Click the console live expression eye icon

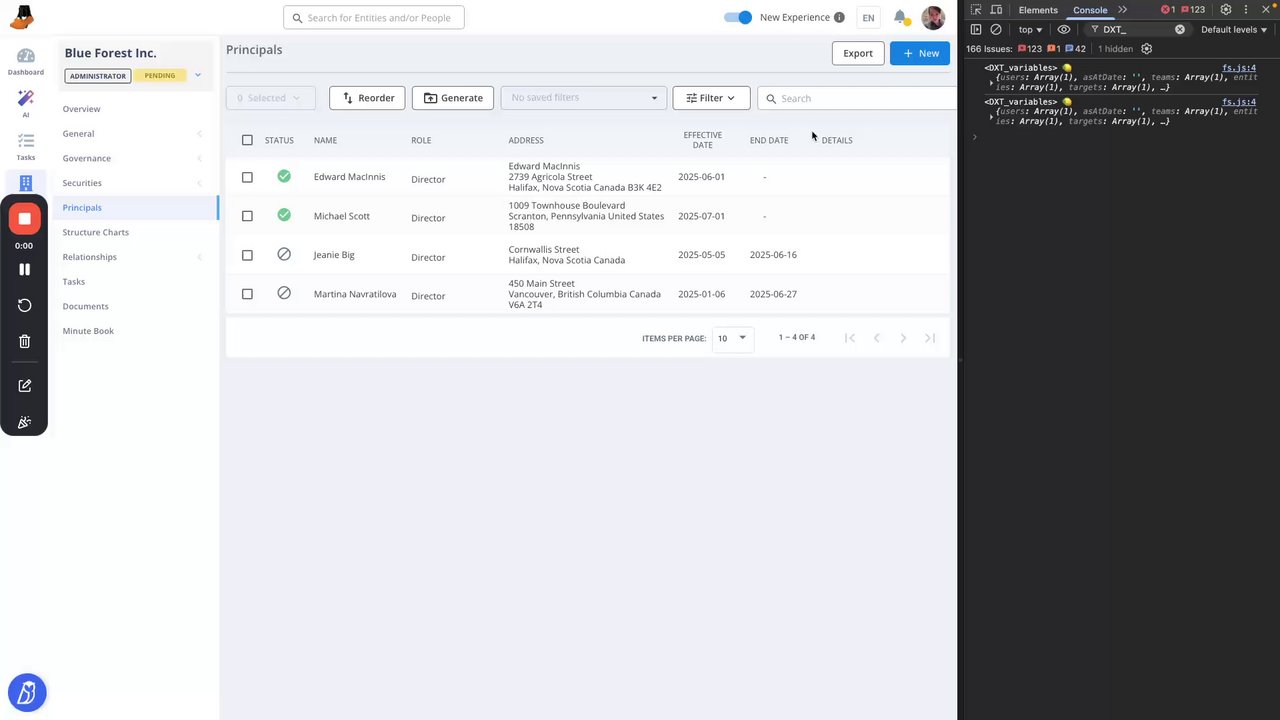coord(1064,30)
